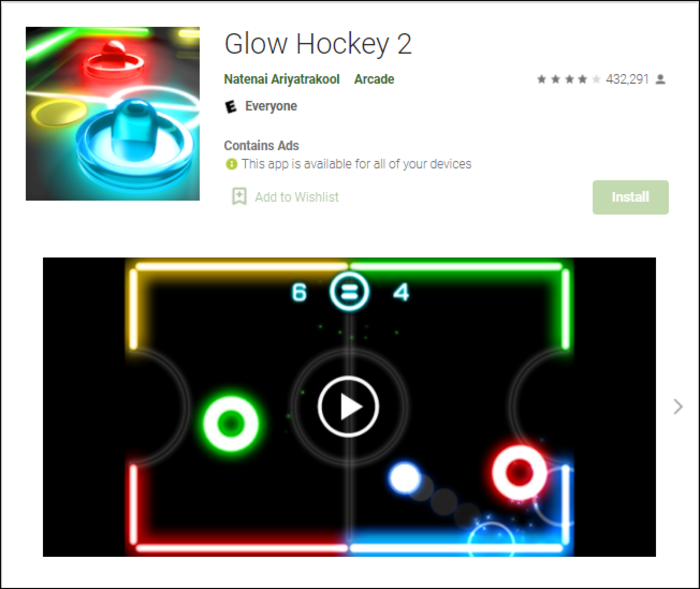Click the green paddle in the trailer
The width and height of the screenshot is (700, 589).
231,423
